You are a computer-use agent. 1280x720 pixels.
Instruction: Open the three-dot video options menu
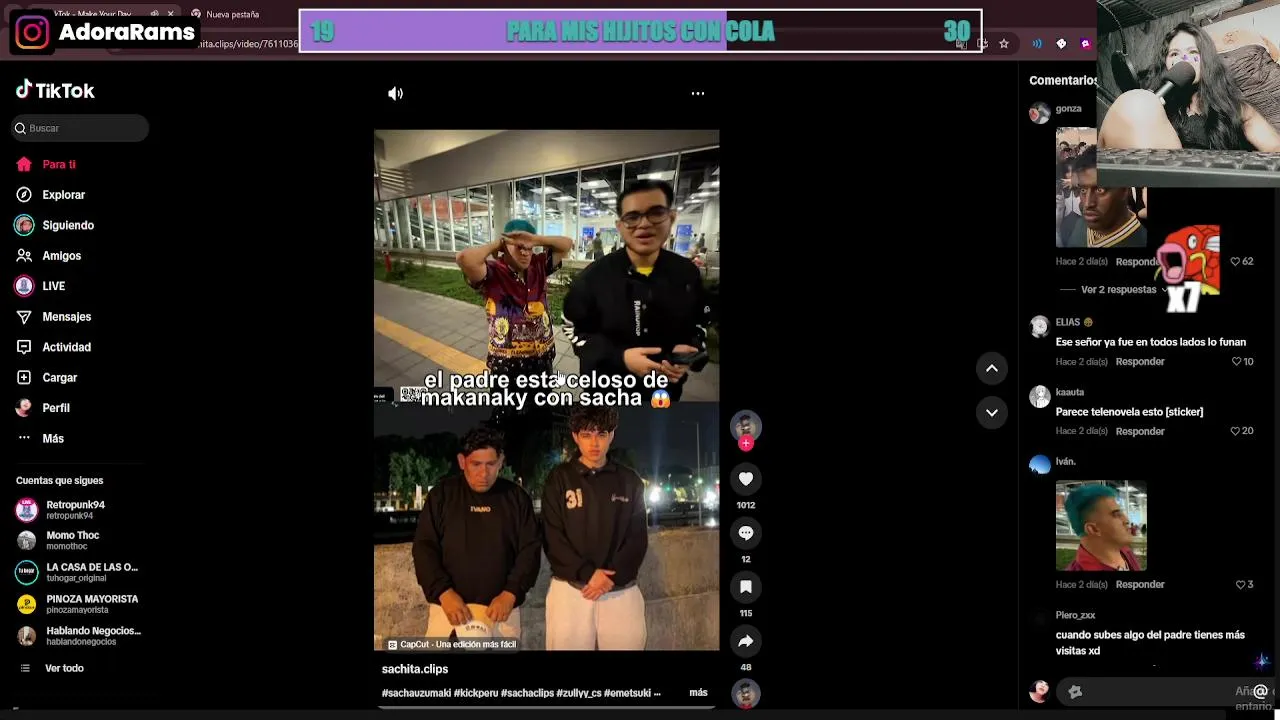pos(698,93)
